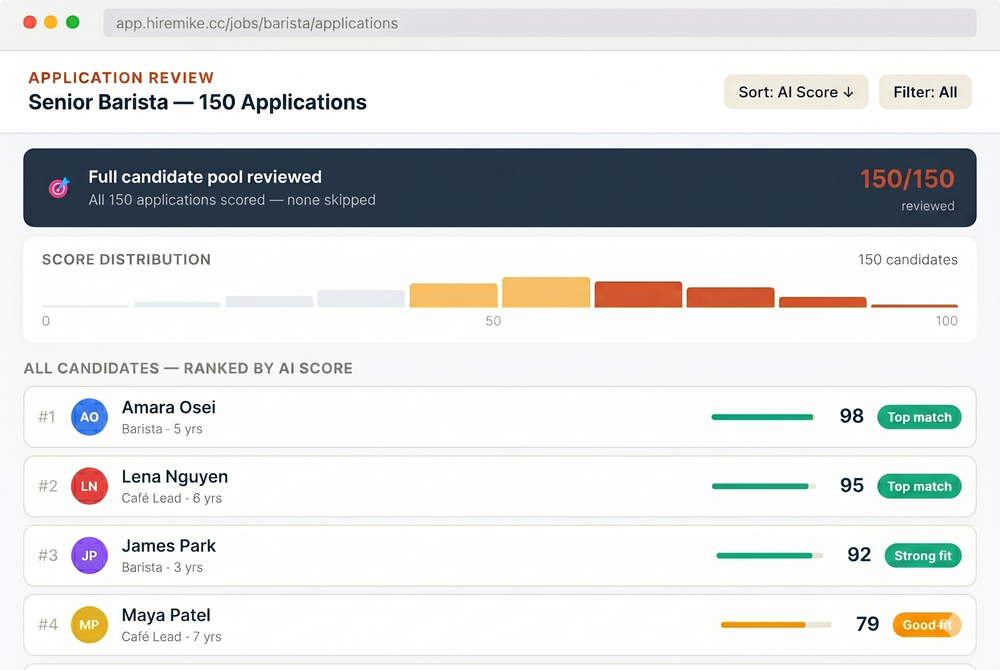This screenshot has height=670, width=1000.
Task: Click Lena Nguyen's LN avatar
Action: (x=89, y=486)
